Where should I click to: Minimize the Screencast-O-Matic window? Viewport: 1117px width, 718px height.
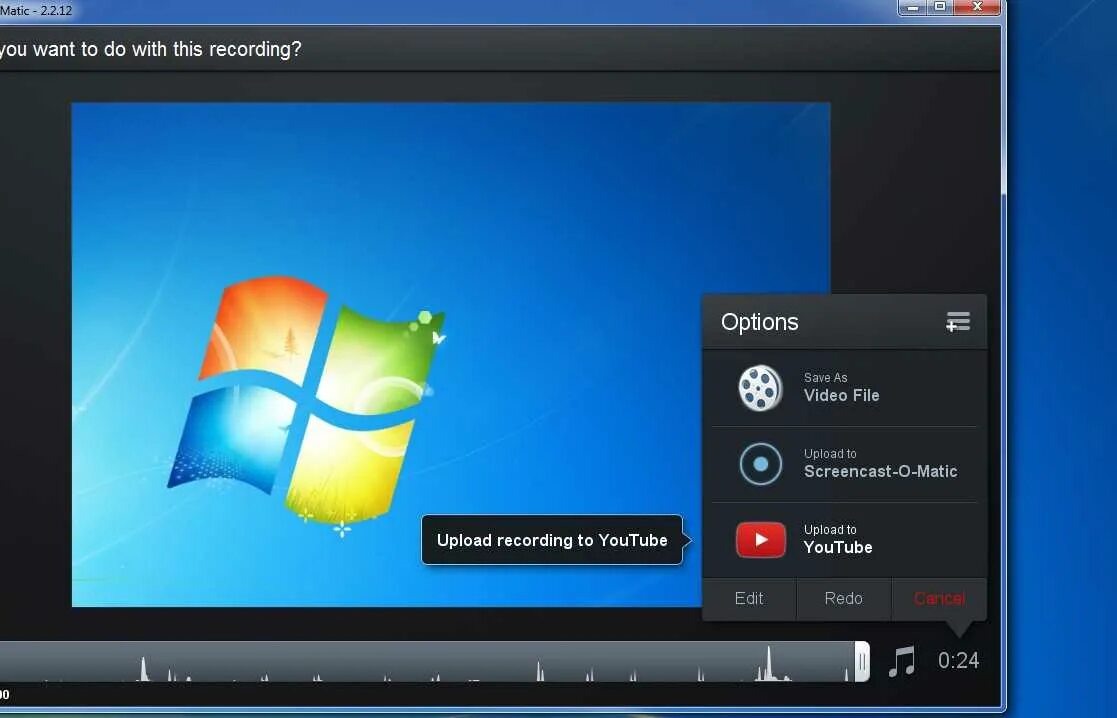click(912, 7)
